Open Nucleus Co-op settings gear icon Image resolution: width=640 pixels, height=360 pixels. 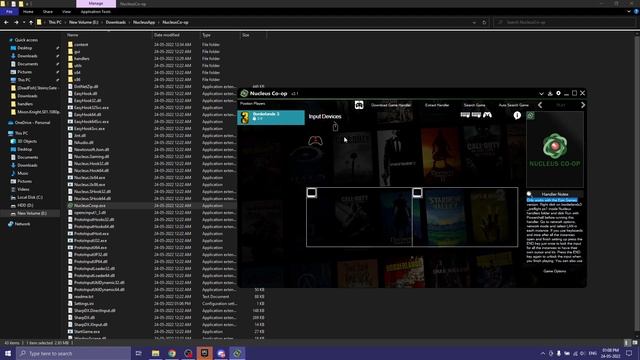point(558,93)
